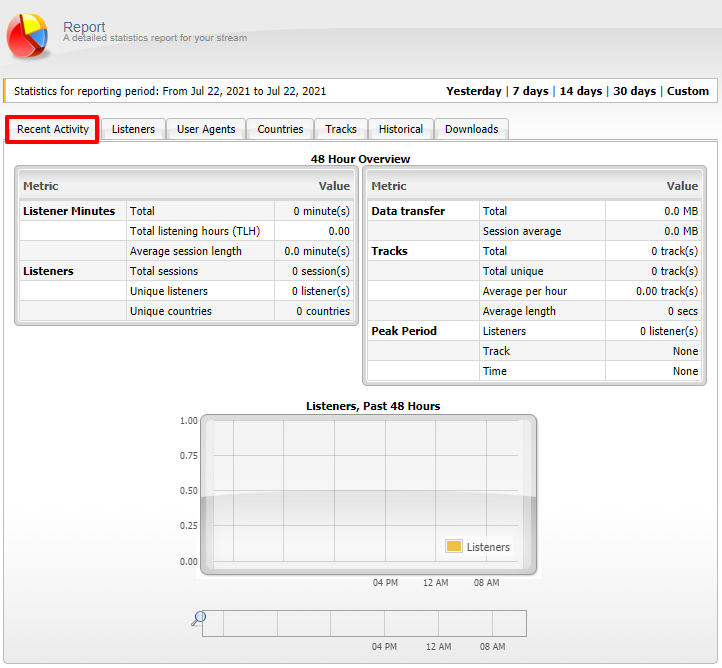Click the 0 listener(s) Peak Period value
This screenshot has width=722, height=668.
(x=669, y=331)
